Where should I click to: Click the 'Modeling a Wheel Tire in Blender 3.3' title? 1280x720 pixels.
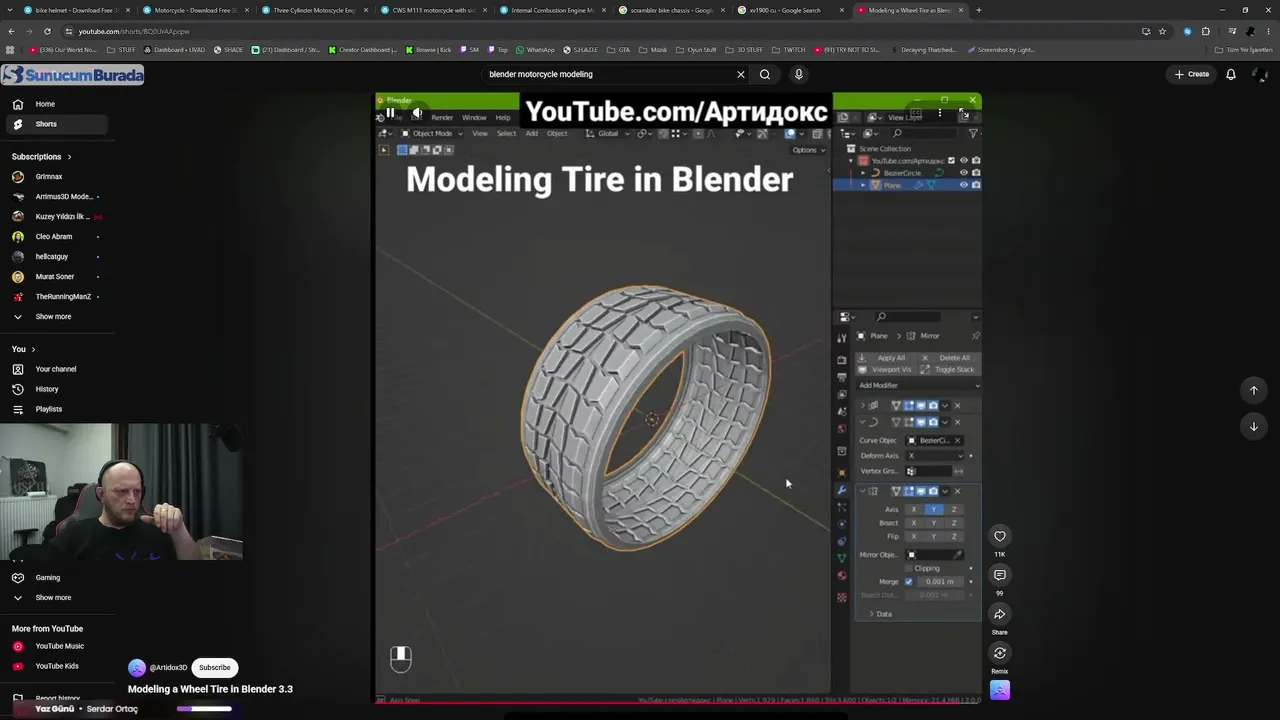(210, 689)
